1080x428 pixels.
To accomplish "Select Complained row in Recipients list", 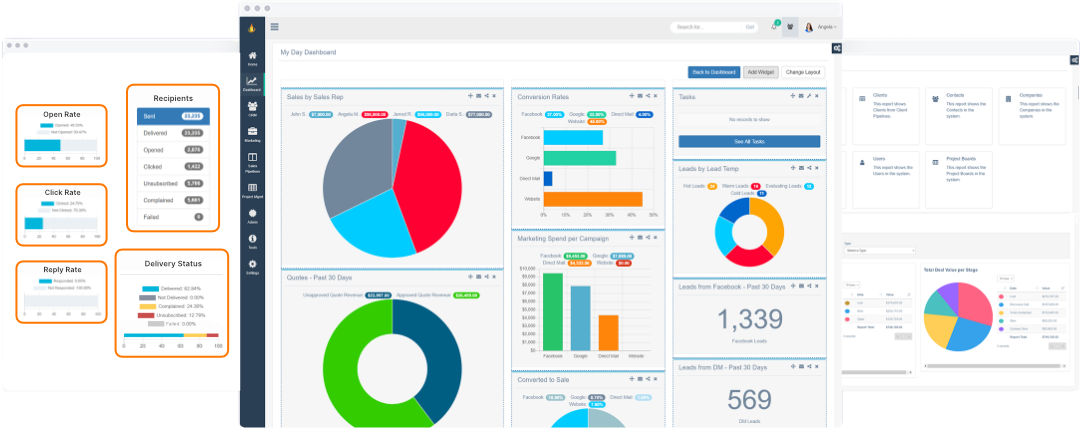I will coord(174,200).
